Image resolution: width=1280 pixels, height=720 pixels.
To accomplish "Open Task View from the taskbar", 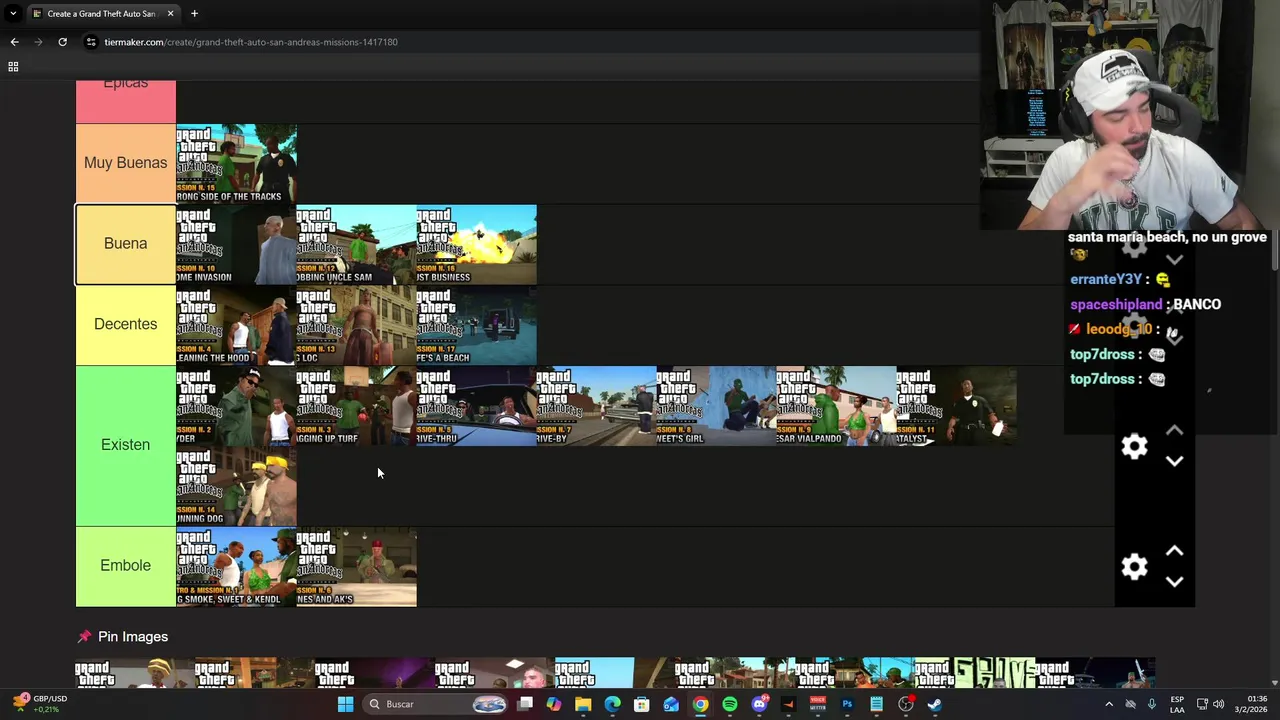I will point(525,704).
